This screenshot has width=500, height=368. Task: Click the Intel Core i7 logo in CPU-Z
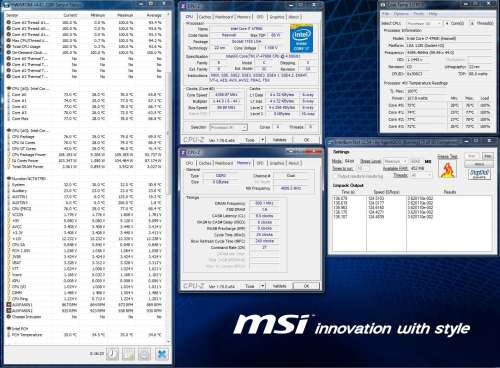300,39
